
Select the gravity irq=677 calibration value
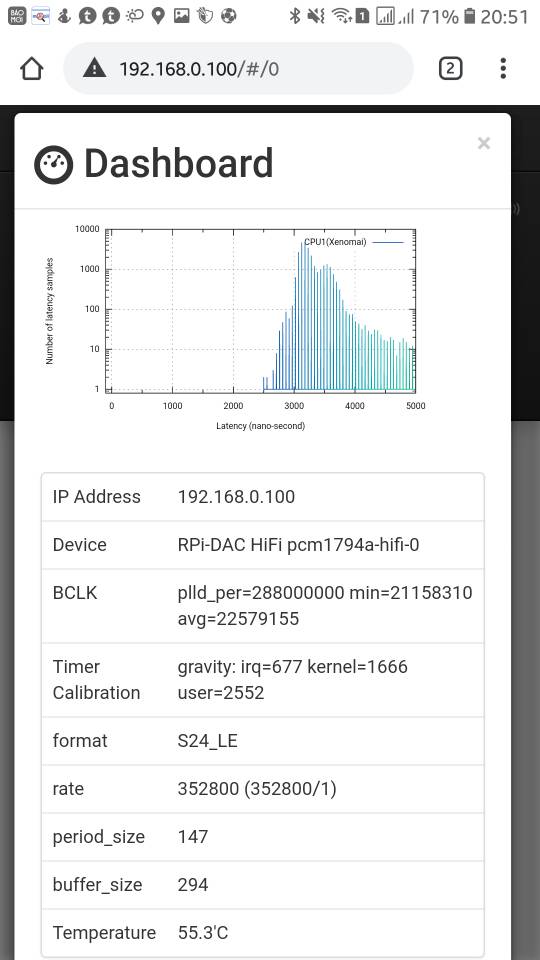pos(293,679)
